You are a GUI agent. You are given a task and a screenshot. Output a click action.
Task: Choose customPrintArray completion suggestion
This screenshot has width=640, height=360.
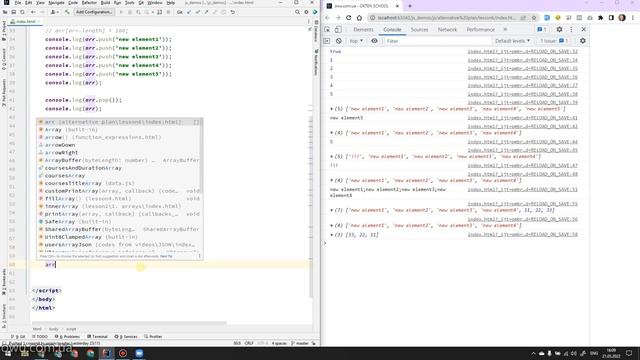tap(119, 191)
